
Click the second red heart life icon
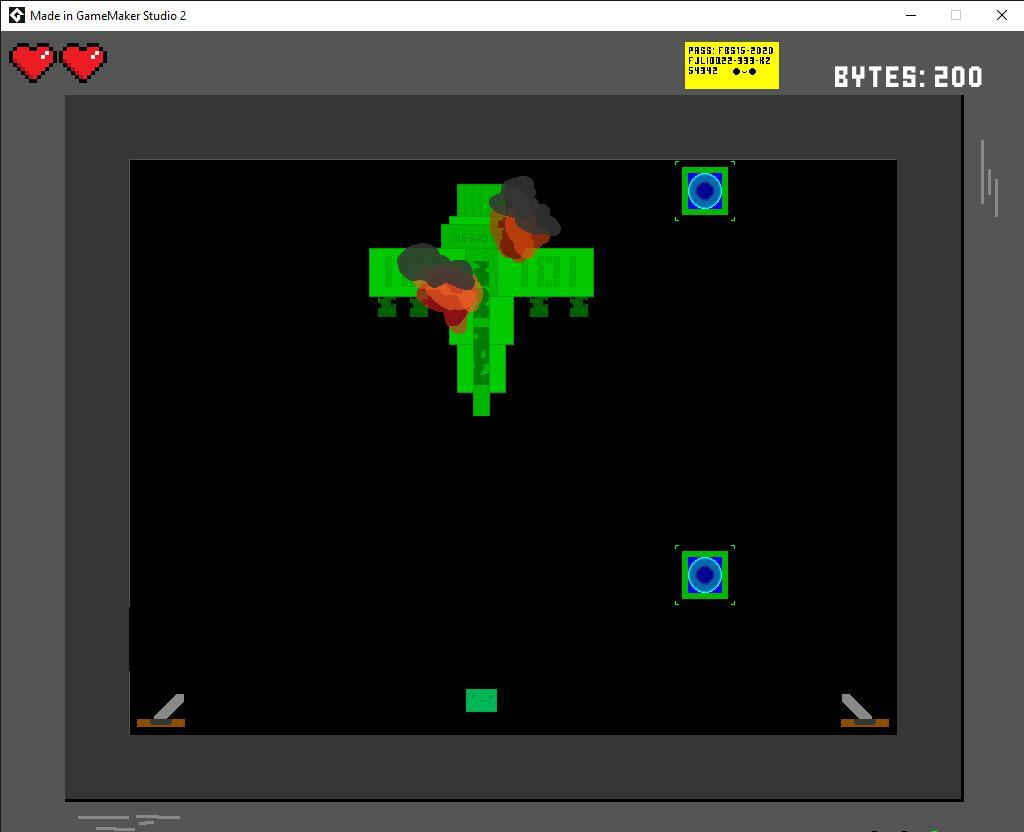[x=84, y=62]
